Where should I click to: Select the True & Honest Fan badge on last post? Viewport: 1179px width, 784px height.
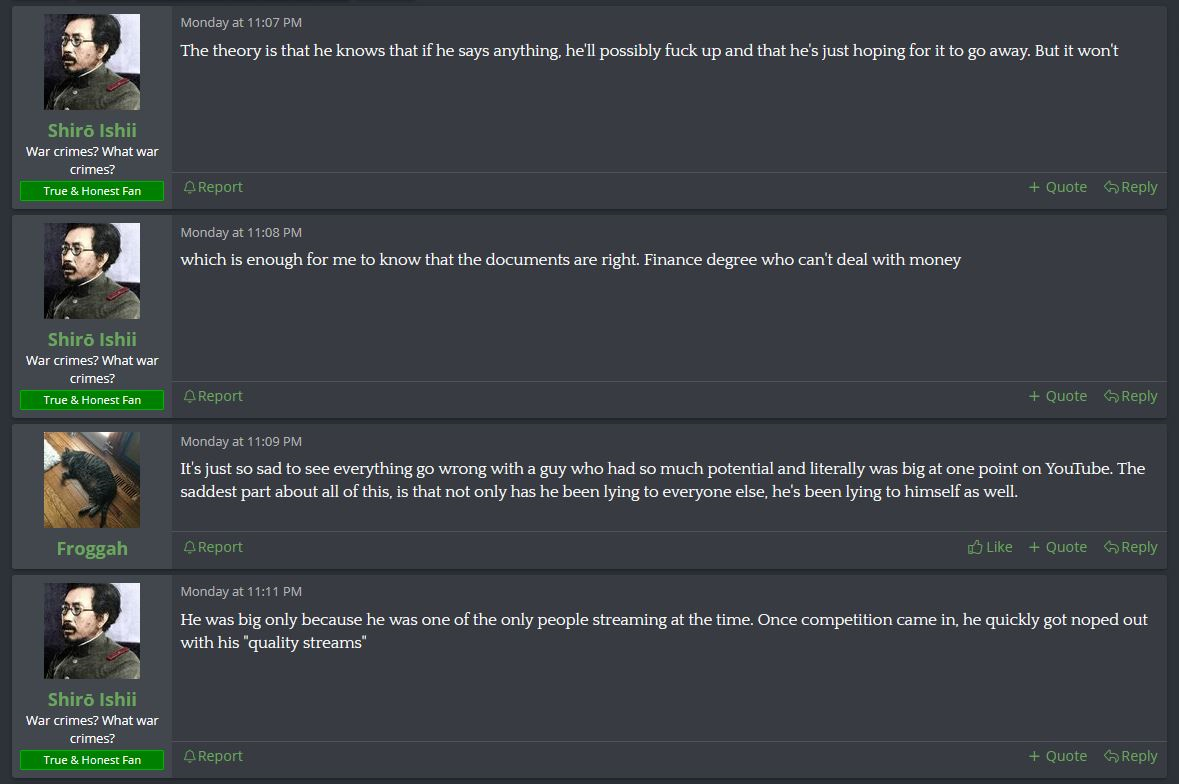92,760
